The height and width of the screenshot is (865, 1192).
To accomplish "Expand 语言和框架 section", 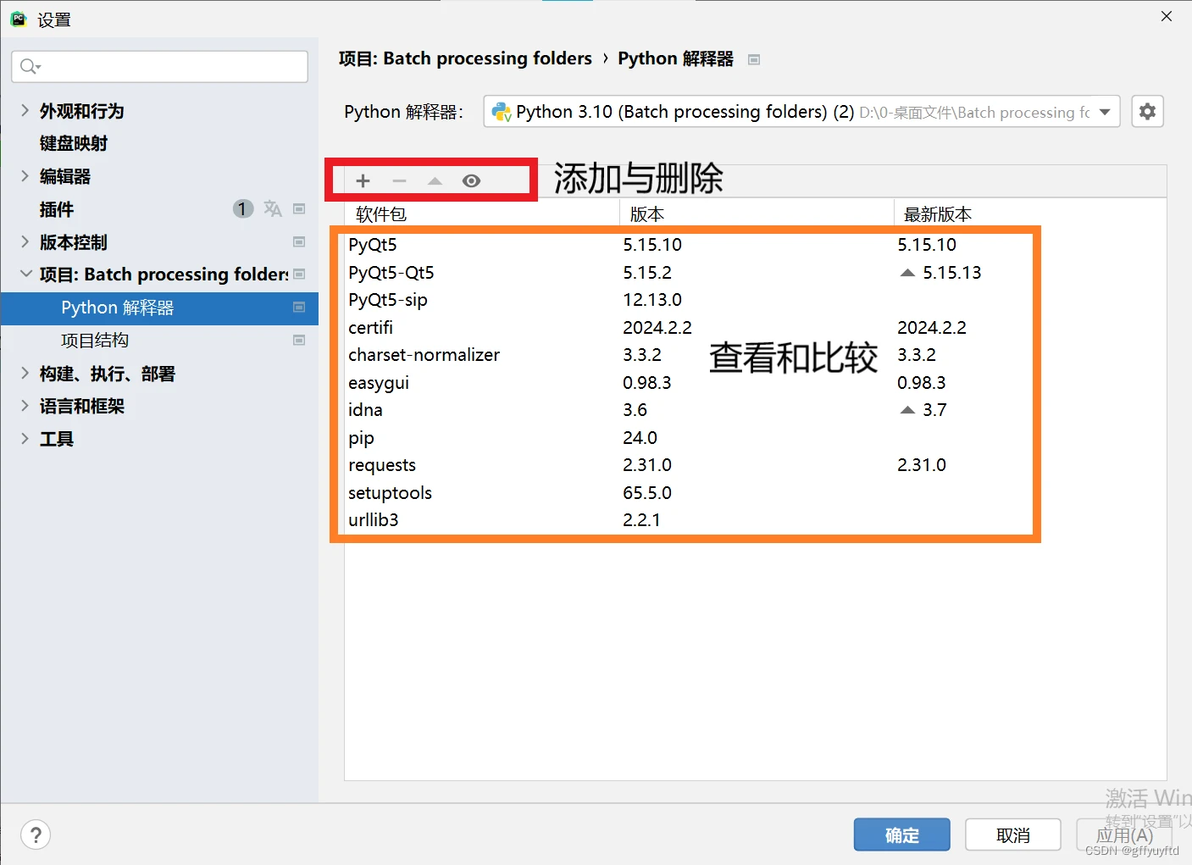I will [x=25, y=406].
